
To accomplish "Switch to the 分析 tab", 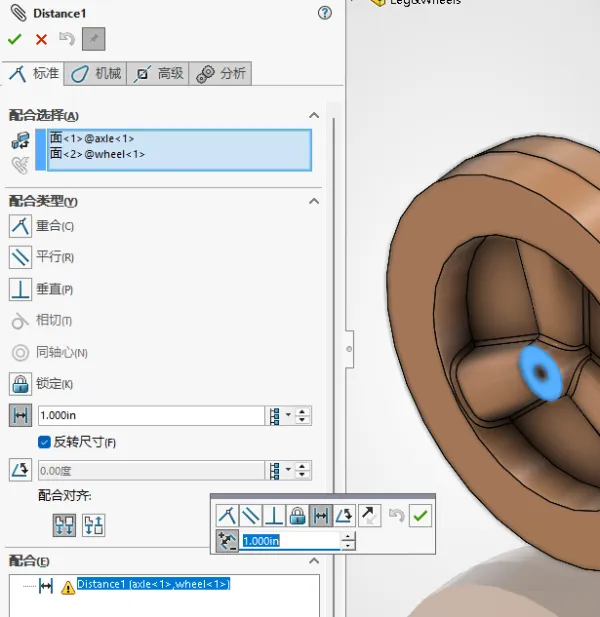I will [x=220, y=74].
